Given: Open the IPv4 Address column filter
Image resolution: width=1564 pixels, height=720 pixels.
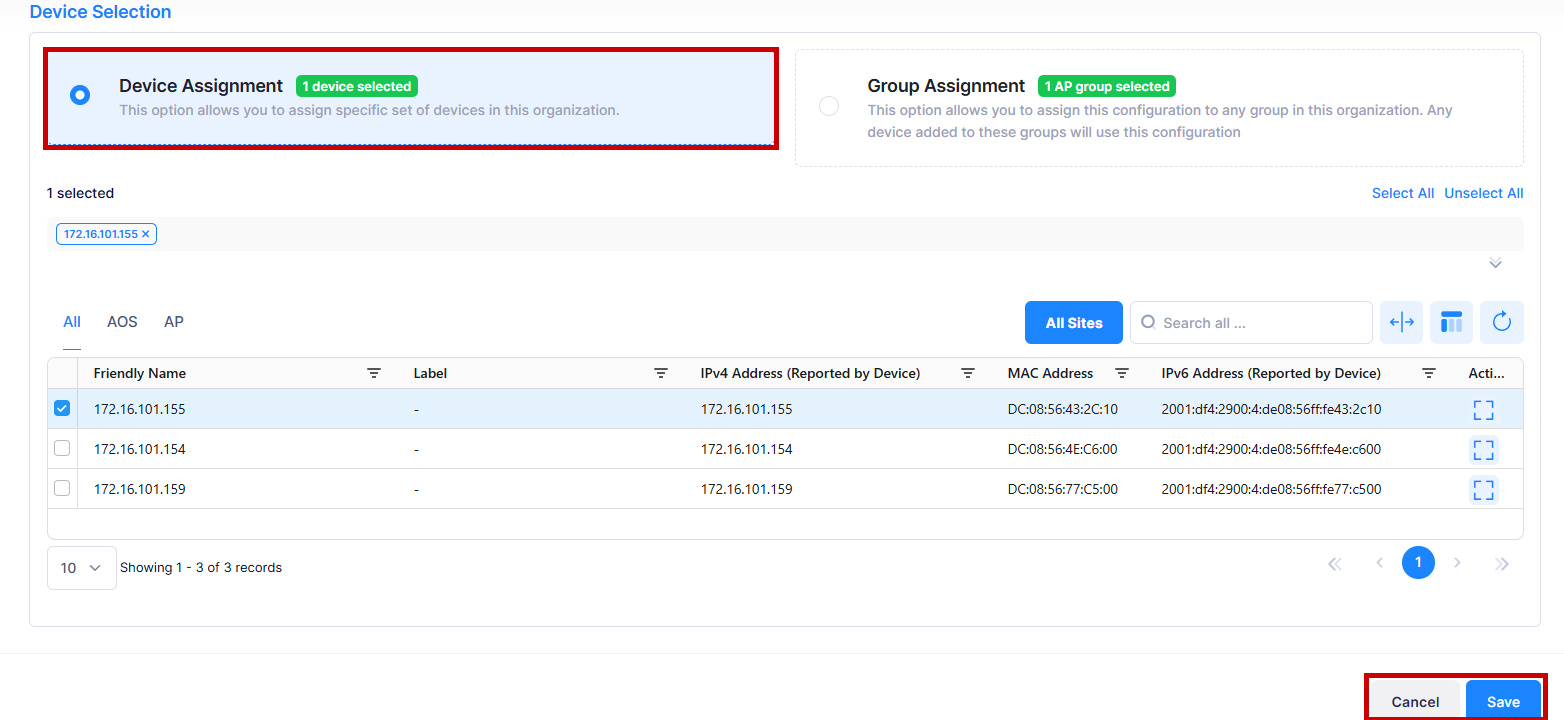Looking at the screenshot, I should (x=968, y=372).
